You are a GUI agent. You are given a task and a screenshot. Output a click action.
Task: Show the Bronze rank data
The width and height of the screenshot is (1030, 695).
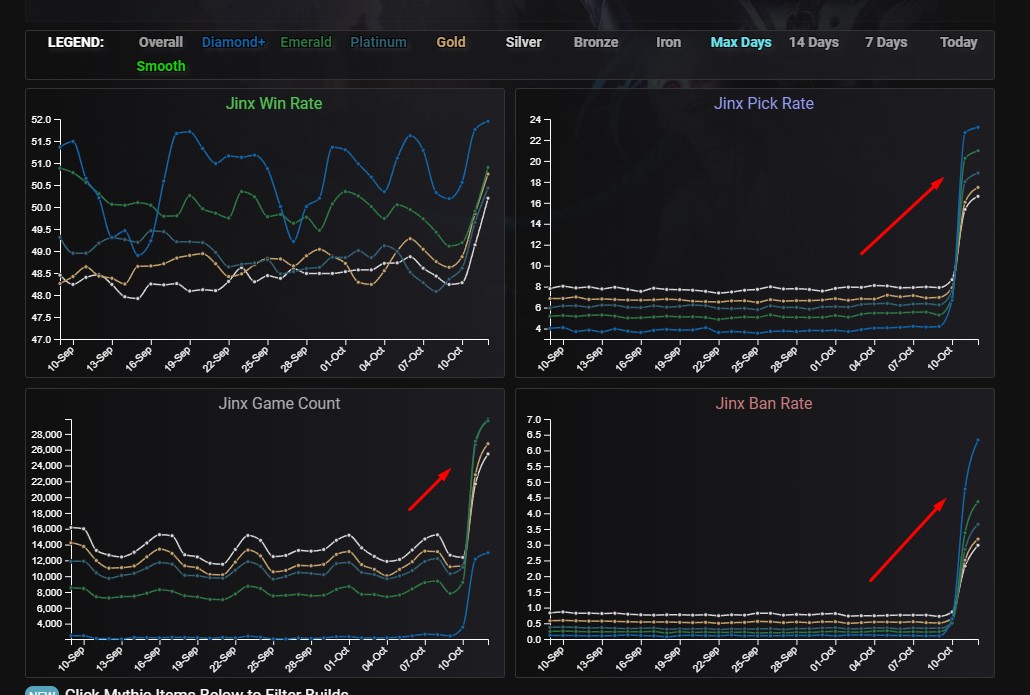click(595, 42)
